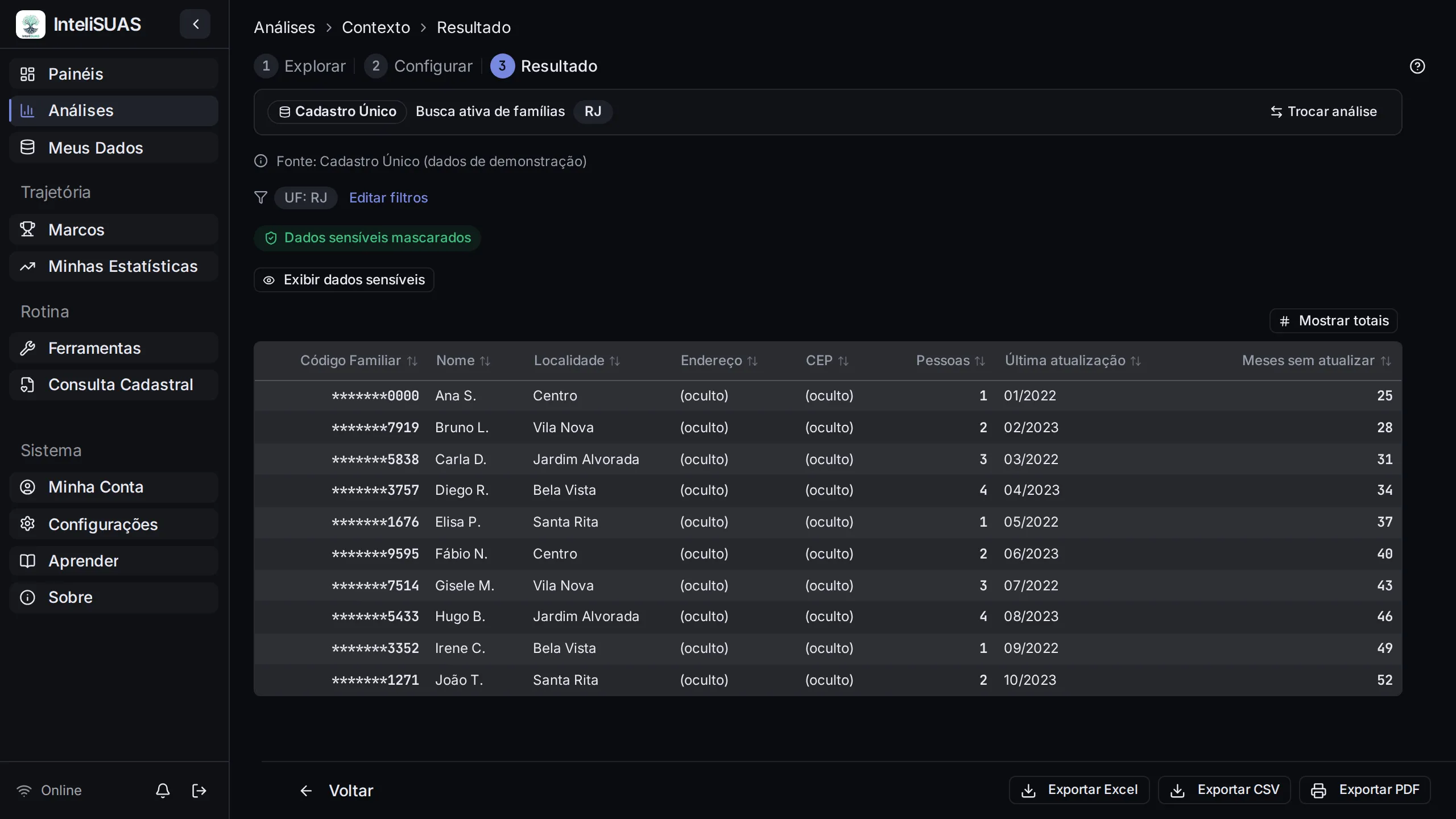Click the Voltar button

337,791
